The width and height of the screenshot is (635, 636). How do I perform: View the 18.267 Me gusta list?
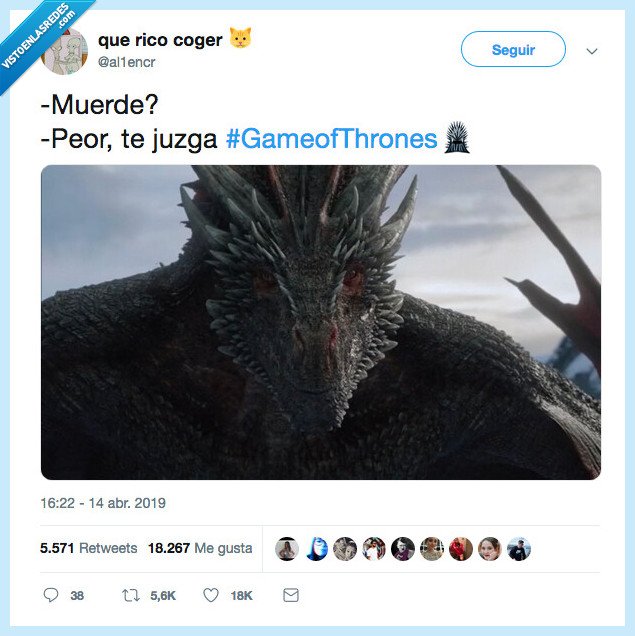pos(200,548)
